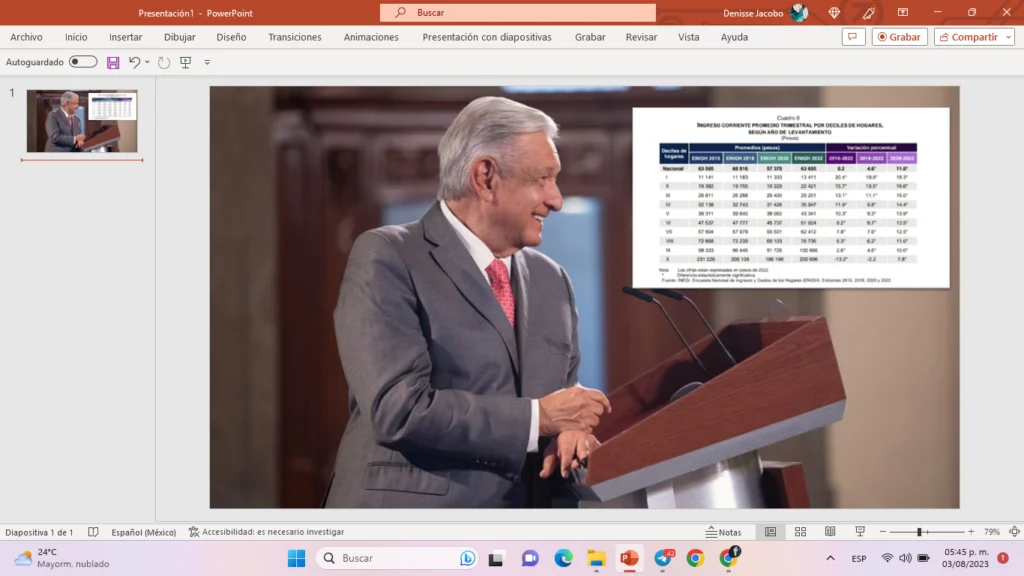Click the diamond premium icon
1024x576 pixels.
tap(834, 12)
